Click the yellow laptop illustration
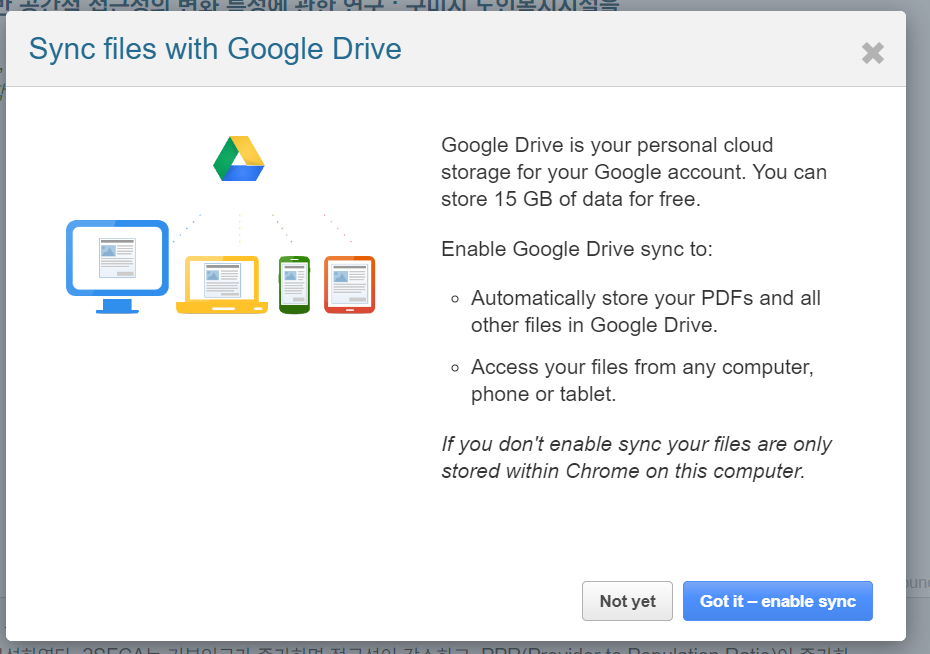This screenshot has height=654, width=930. click(x=222, y=285)
